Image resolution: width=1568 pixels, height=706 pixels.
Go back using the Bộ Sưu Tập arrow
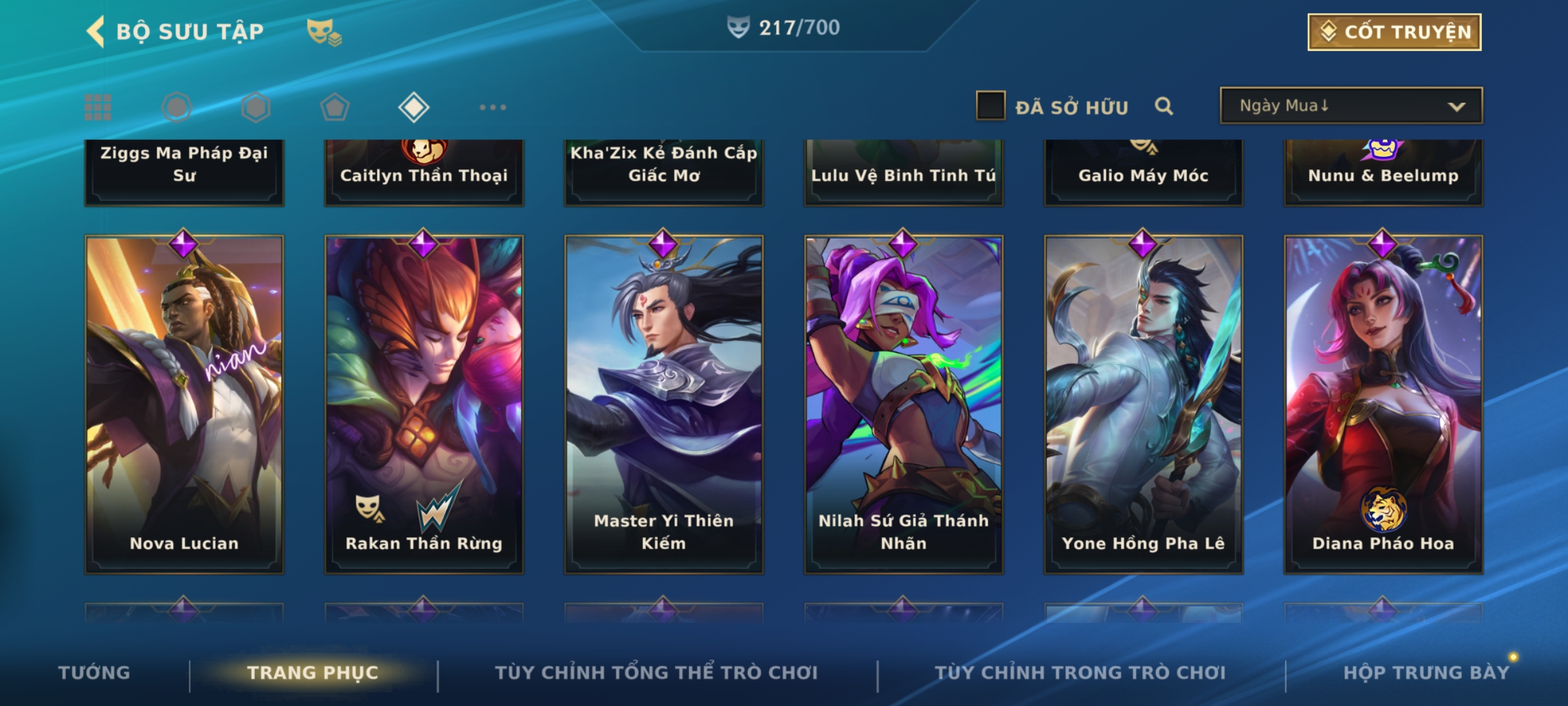click(x=95, y=31)
